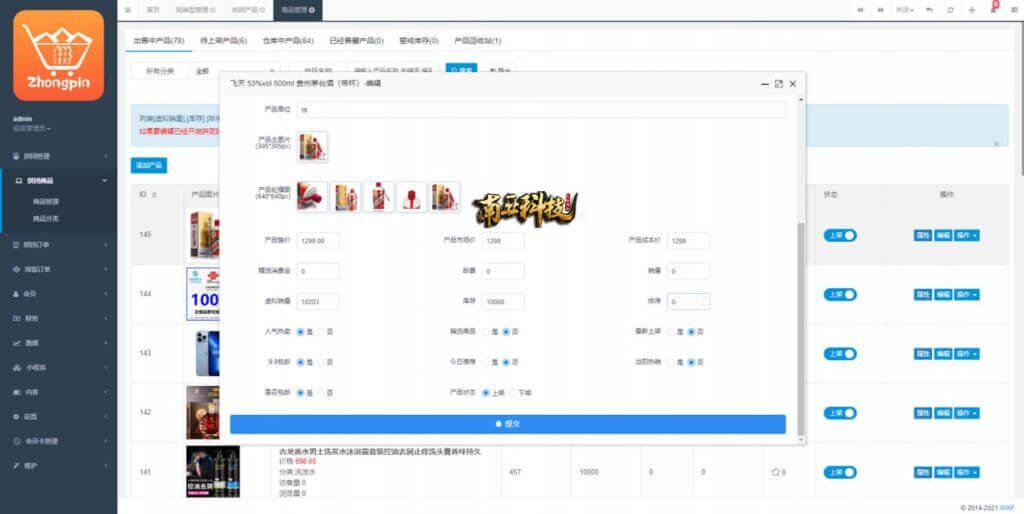The image size is (1024, 514).
Task: Click the notification bell with red badge
Action: point(993,9)
